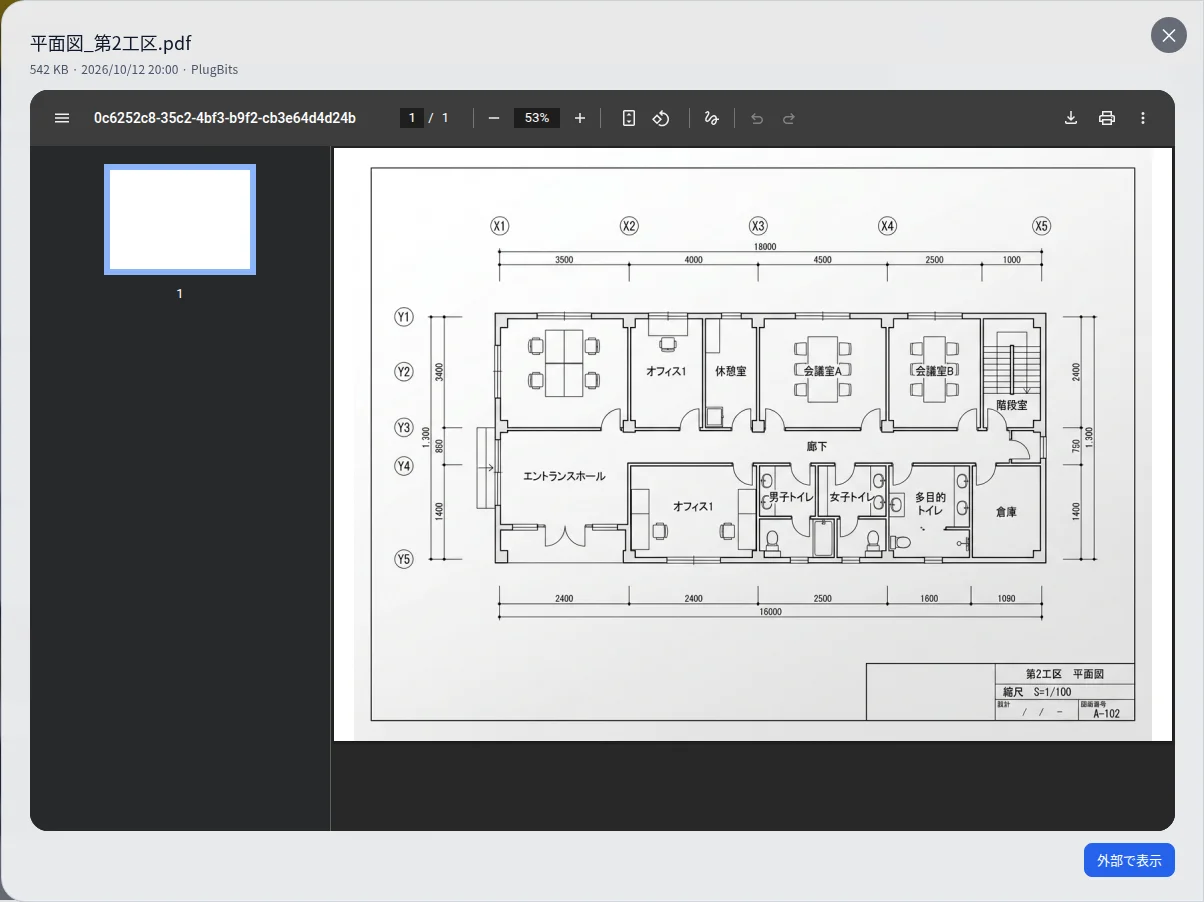This screenshot has width=1204, height=902.
Task: Open the PDF viewer more actions menu
Action: 1143,118
